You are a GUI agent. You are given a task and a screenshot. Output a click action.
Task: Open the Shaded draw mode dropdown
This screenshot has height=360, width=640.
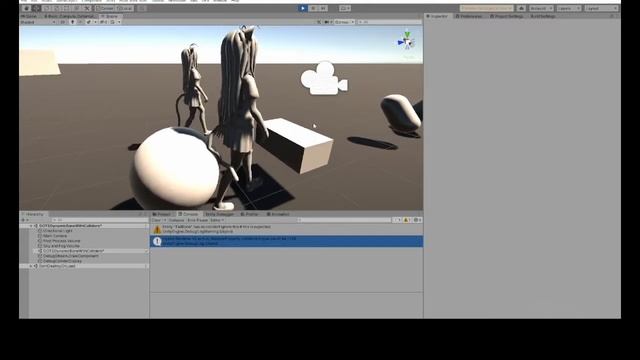point(38,22)
